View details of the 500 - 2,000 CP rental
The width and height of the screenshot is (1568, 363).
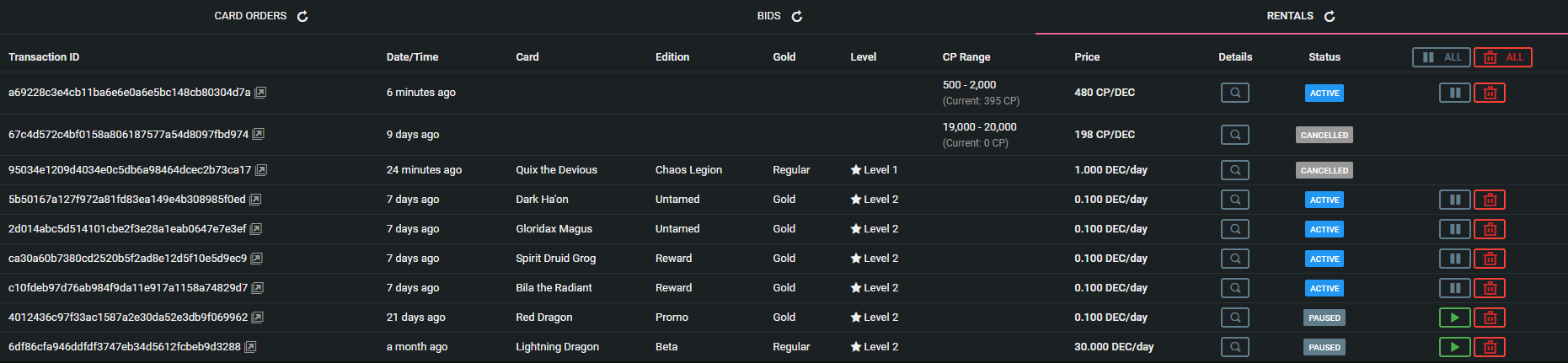coord(1235,93)
